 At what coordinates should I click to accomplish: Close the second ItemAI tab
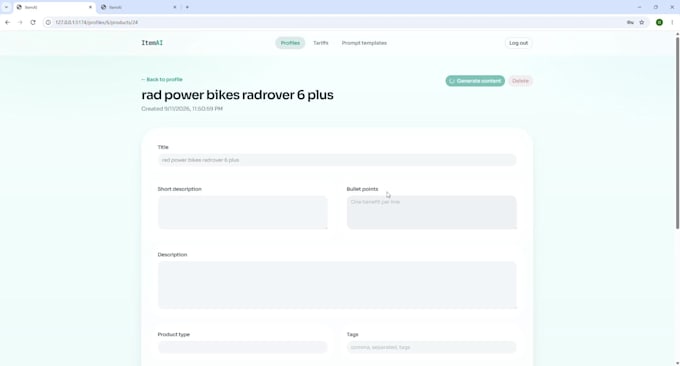coord(175,7)
